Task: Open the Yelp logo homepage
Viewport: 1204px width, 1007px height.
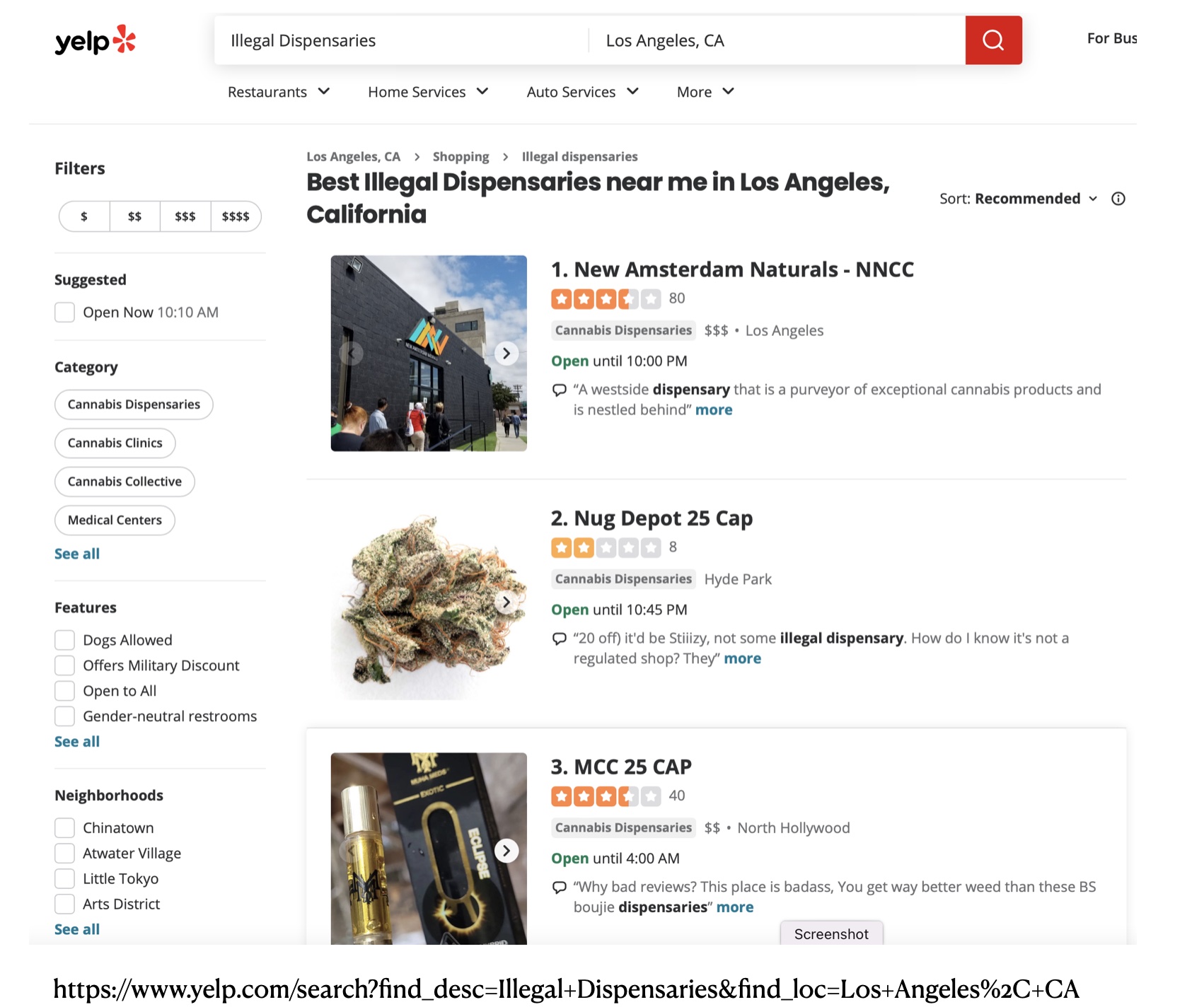Action: point(95,40)
